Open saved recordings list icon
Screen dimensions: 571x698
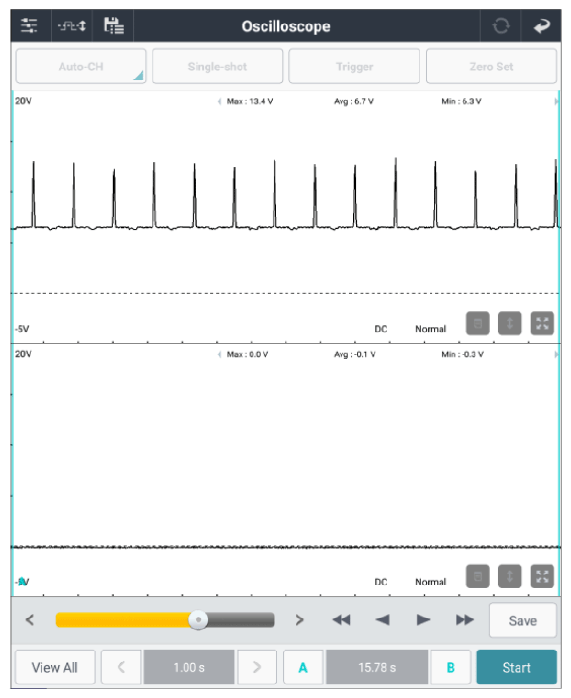click(x=113, y=26)
